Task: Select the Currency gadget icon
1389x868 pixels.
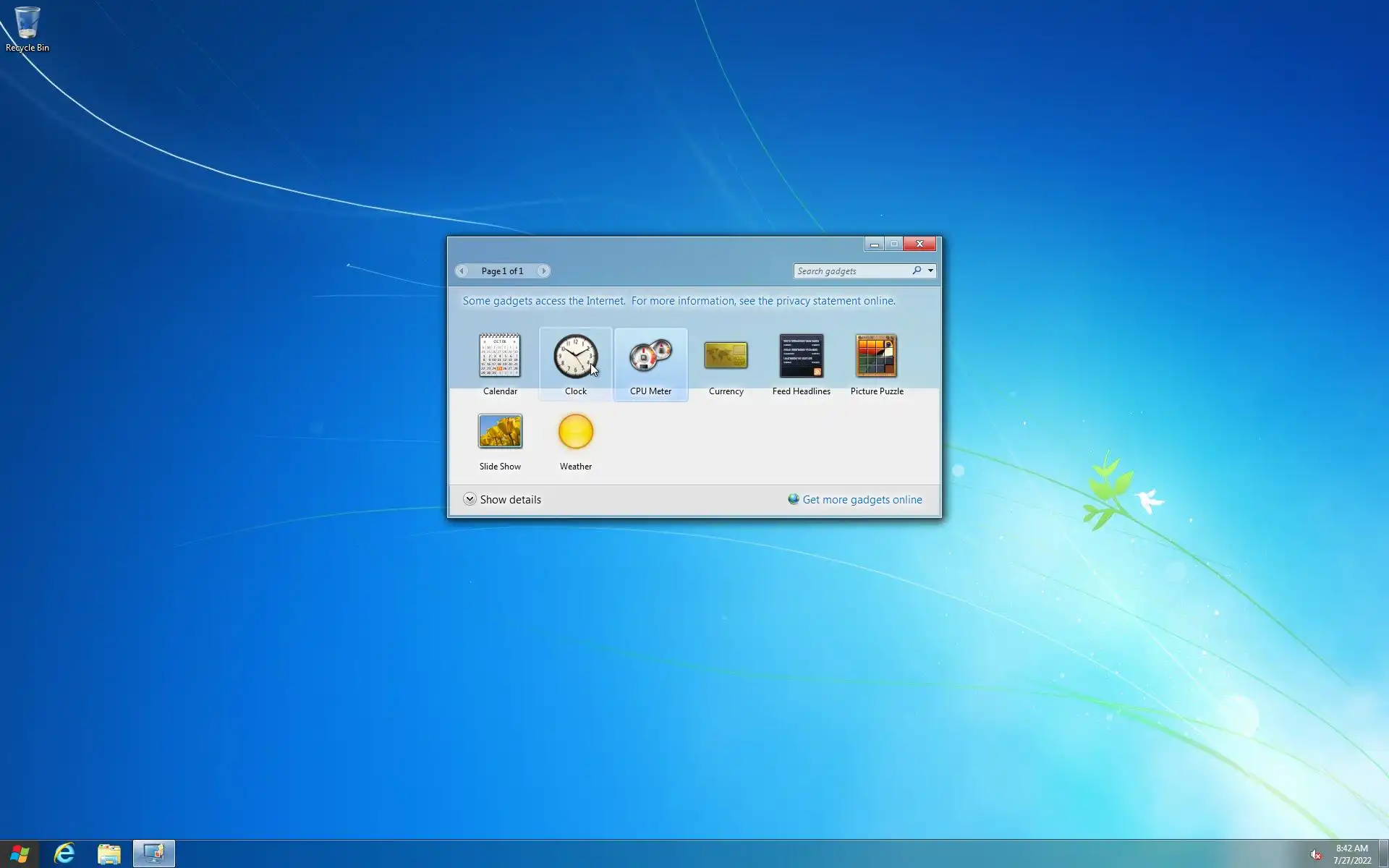Action: coord(726,356)
